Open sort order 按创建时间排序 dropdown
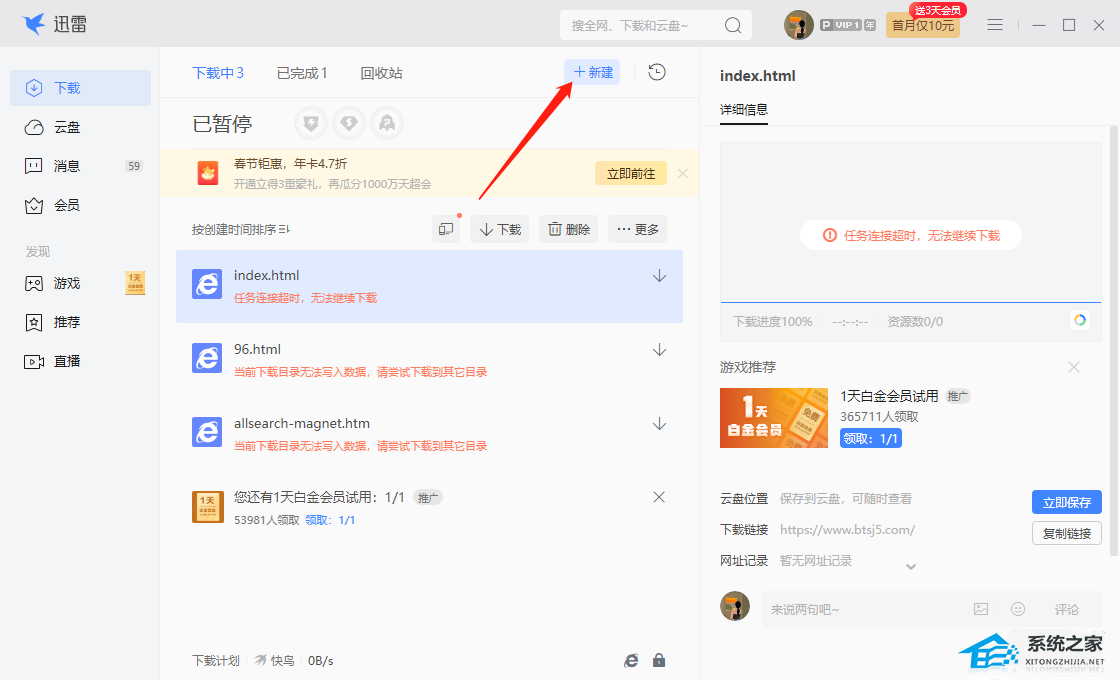Screen dimensions: 1120x680 pyautogui.click(x=241, y=229)
